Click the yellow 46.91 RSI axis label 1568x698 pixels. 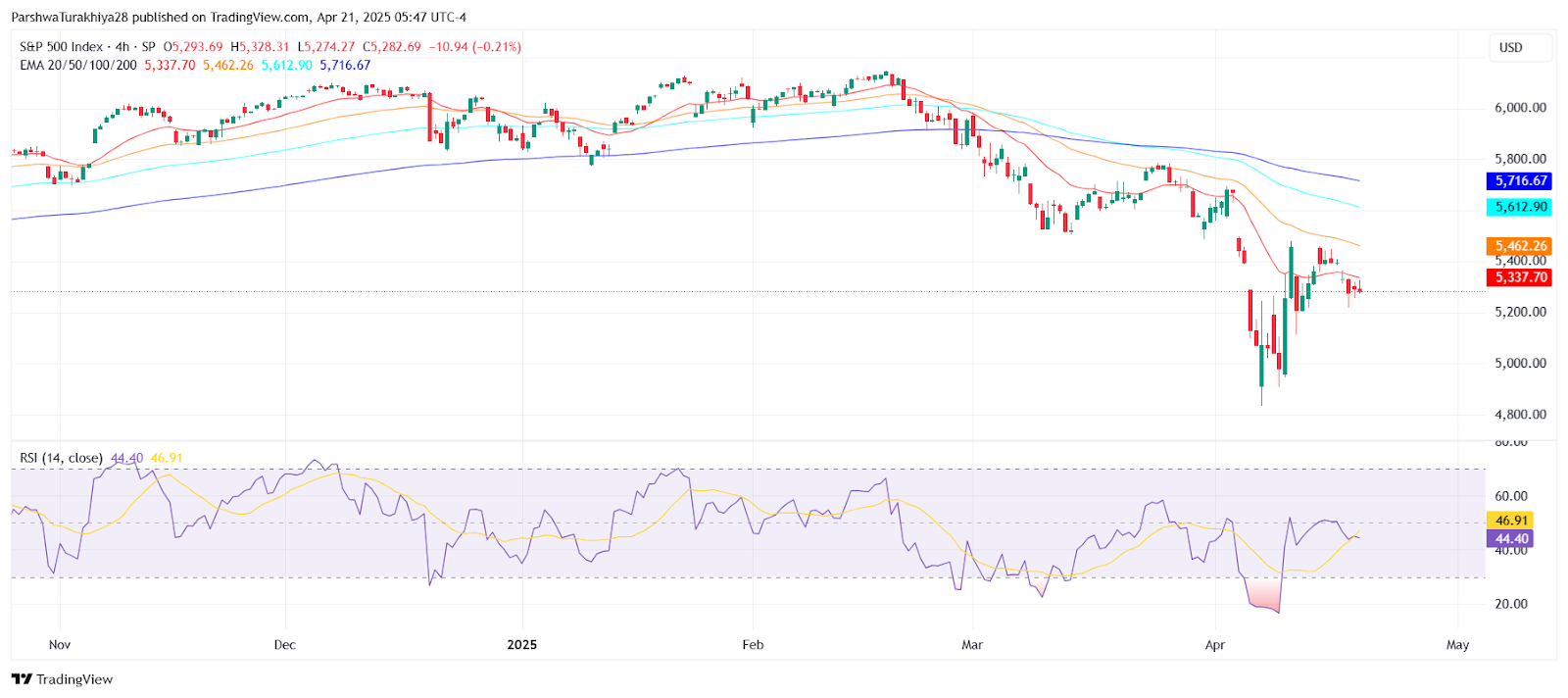point(1510,521)
